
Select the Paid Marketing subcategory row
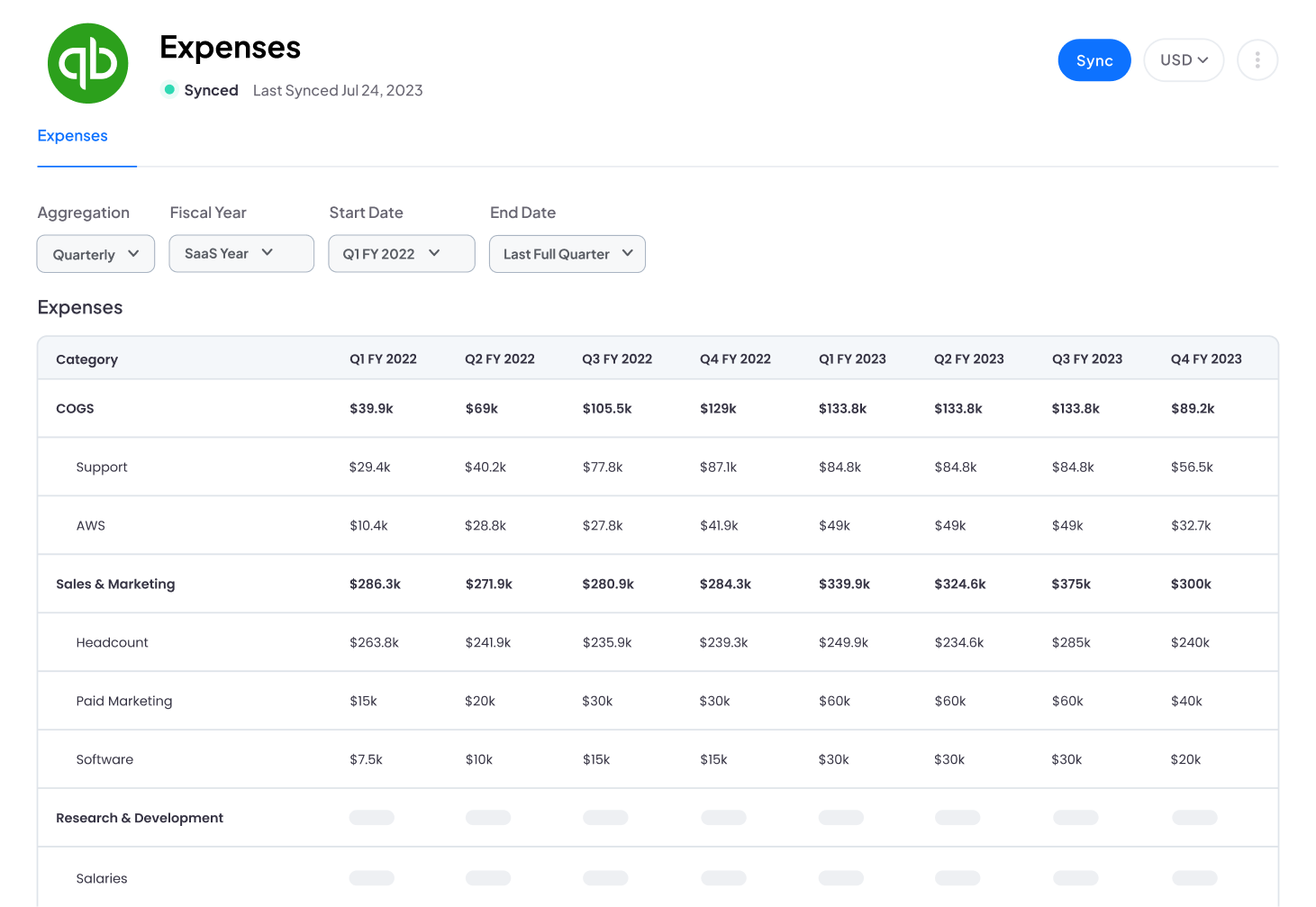pyautogui.click(x=124, y=702)
